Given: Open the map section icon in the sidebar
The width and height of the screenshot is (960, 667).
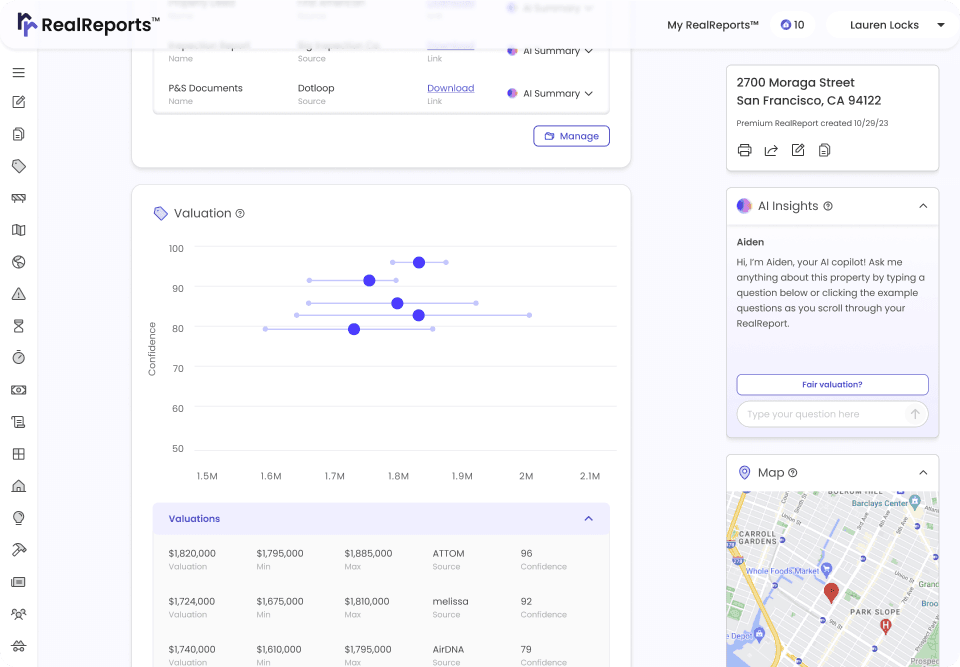Looking at the screenshot, I should coord(18,230).
